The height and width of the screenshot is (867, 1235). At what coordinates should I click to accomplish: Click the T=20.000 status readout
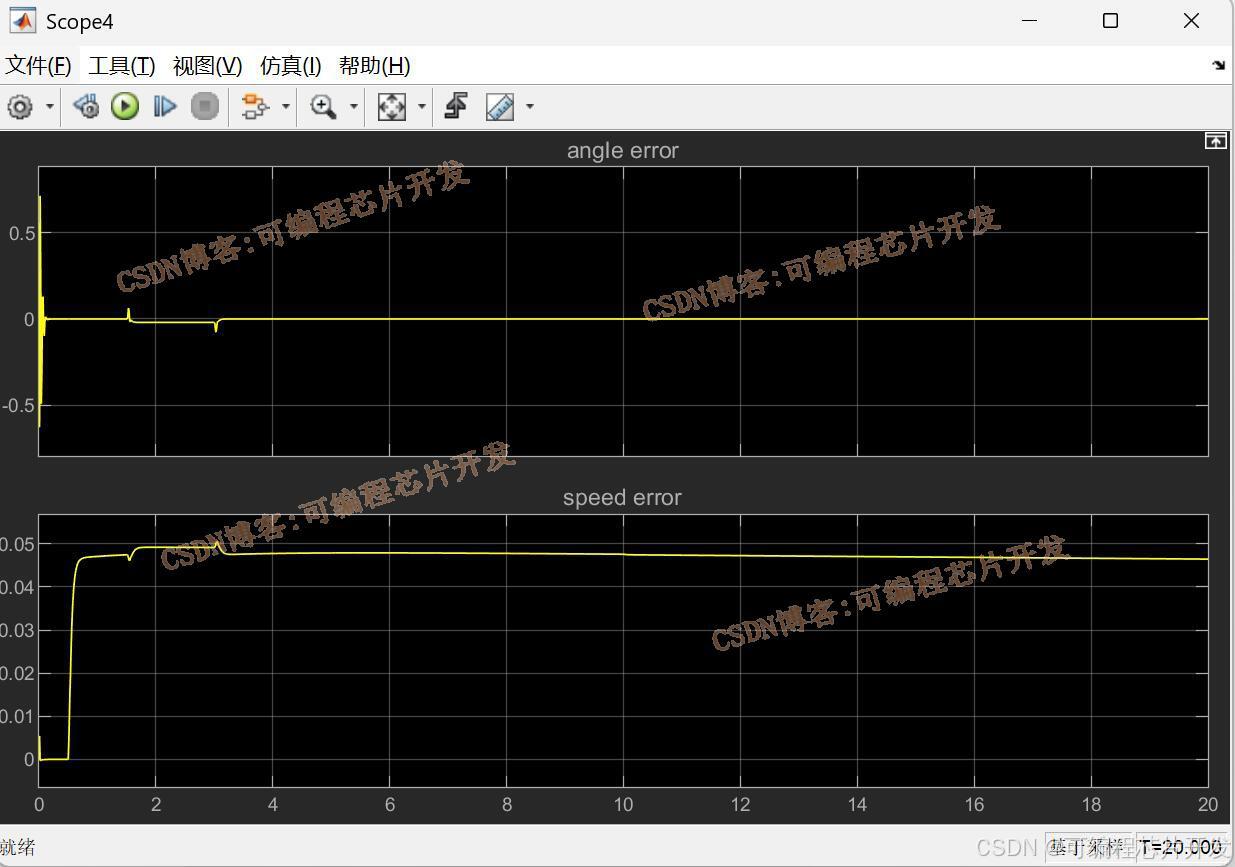point(1181,847)
